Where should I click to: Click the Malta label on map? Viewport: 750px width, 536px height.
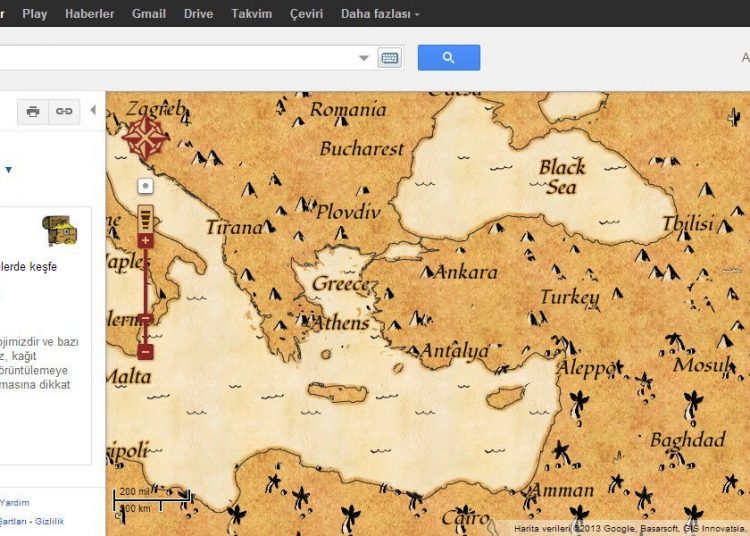point(129,377)
